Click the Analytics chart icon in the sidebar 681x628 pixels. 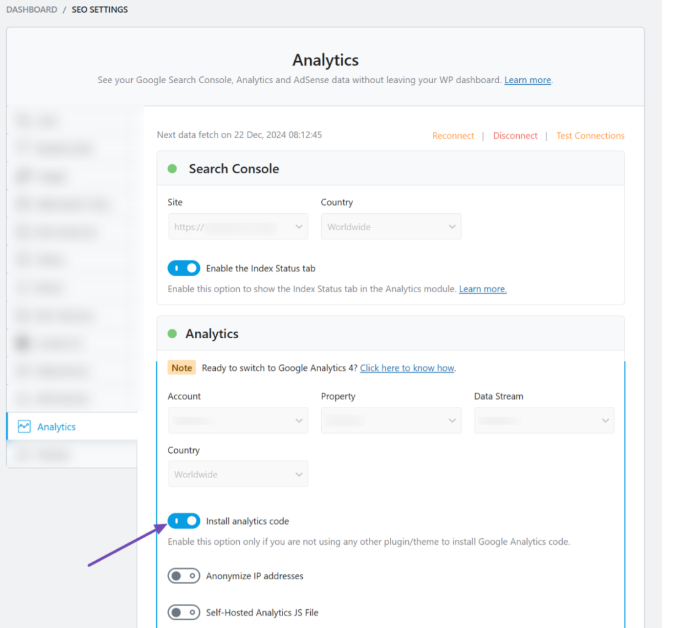24,427
